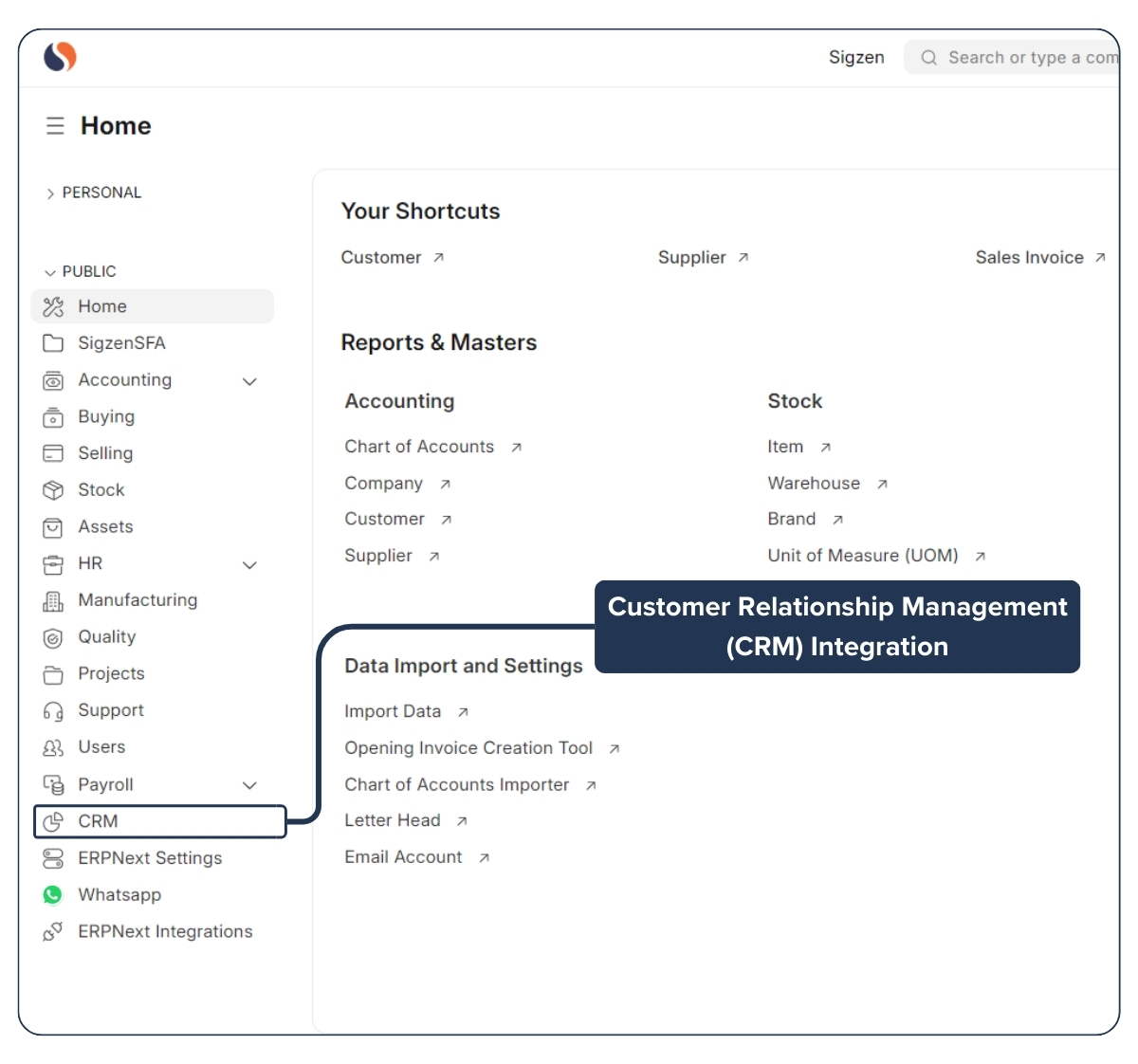This screenshot has width=1138, height=1064.
Task: Select the Accounting module icon
Action: pyautogui.click(x=52, y=379)
